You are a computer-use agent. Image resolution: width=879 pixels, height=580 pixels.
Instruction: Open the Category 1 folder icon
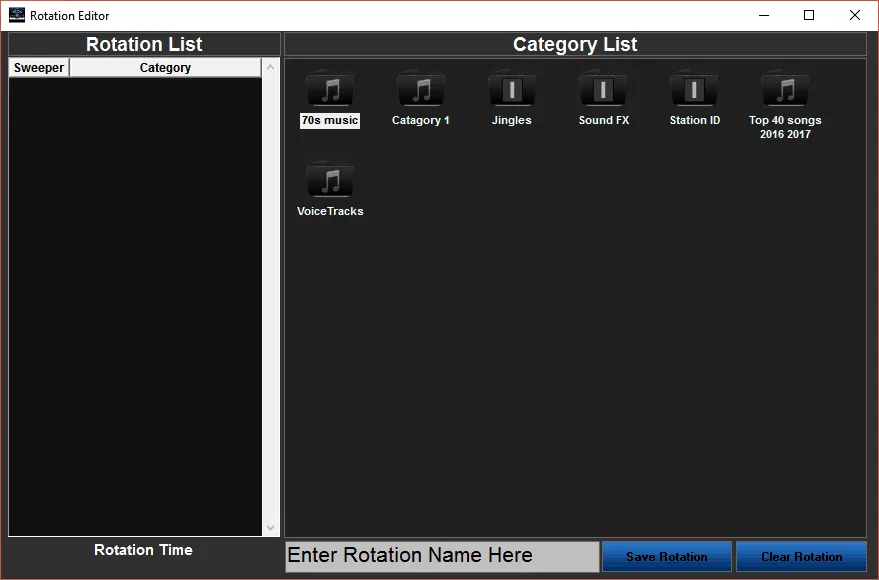click(x=420, y=90)
